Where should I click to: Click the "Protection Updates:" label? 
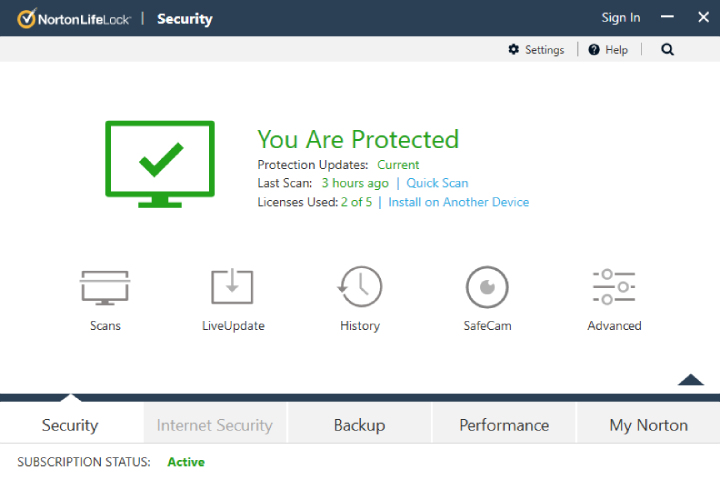[x=313, y=165]
